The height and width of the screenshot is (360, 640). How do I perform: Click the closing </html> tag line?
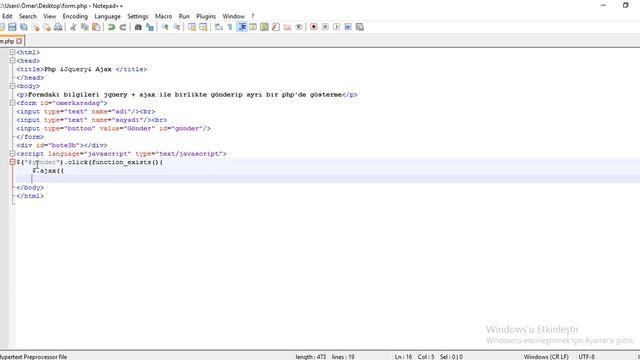[x=30, y=196]
